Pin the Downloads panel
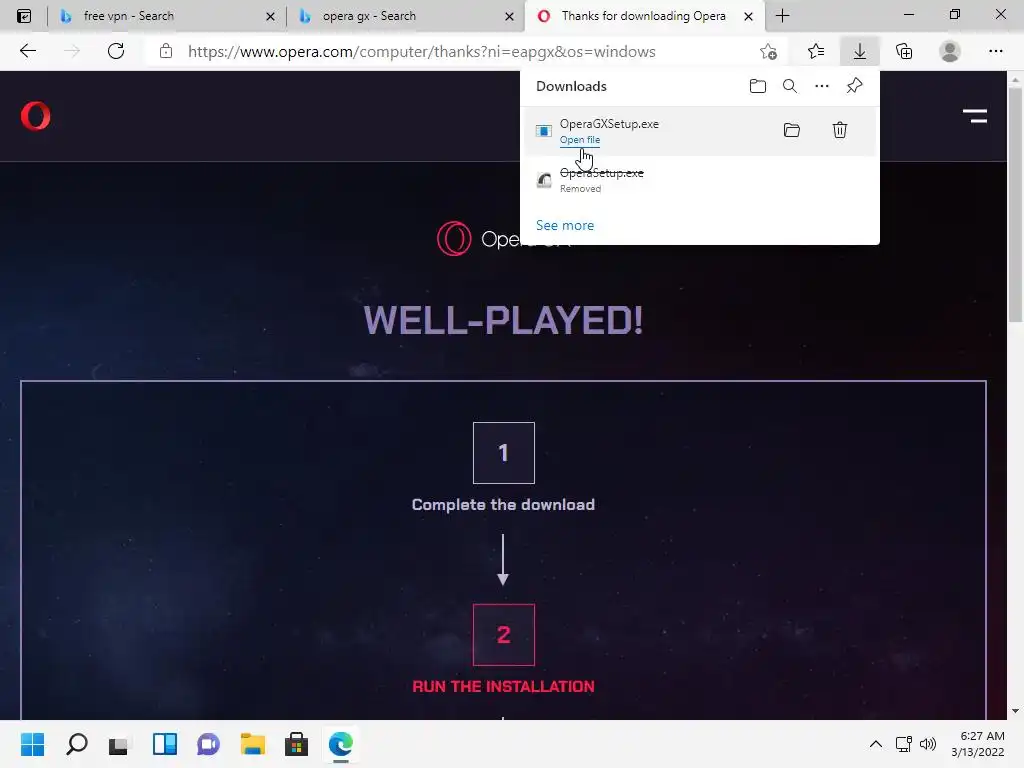This screenshot has width=1024, height=768. click(x=854, y=86)
